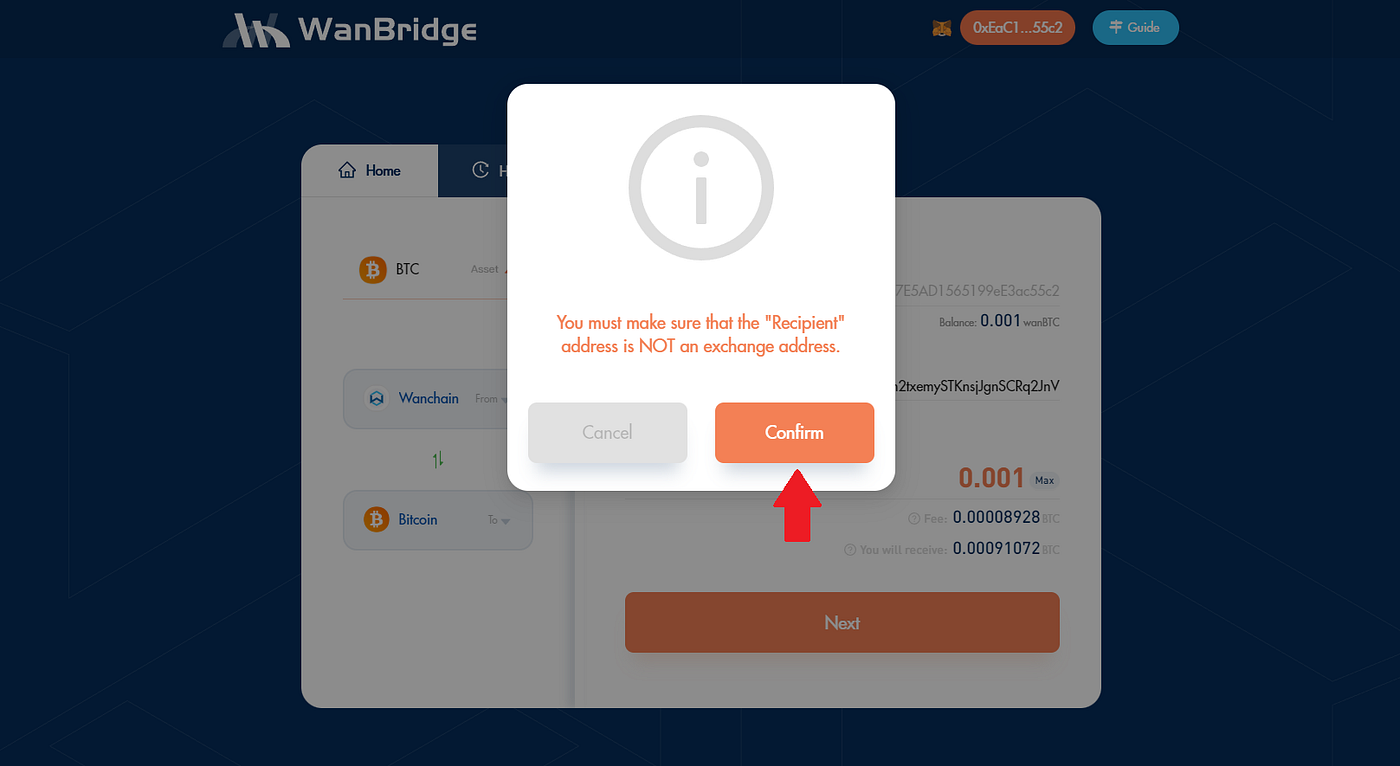Cancel the recipient address warning
The image size is (1400, 766).
tap(607, 433)
